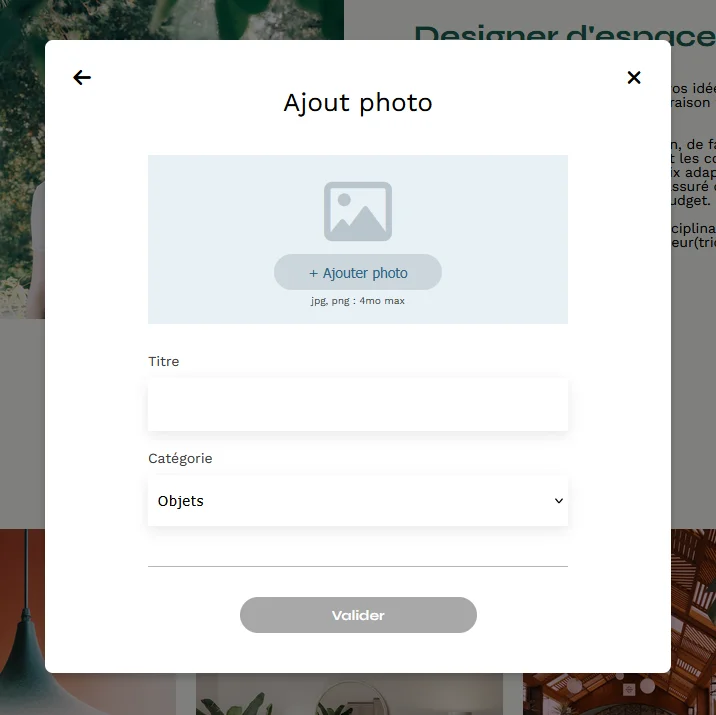Click the light blue photo upload area
716x715 pixels.
coord(358,239)
